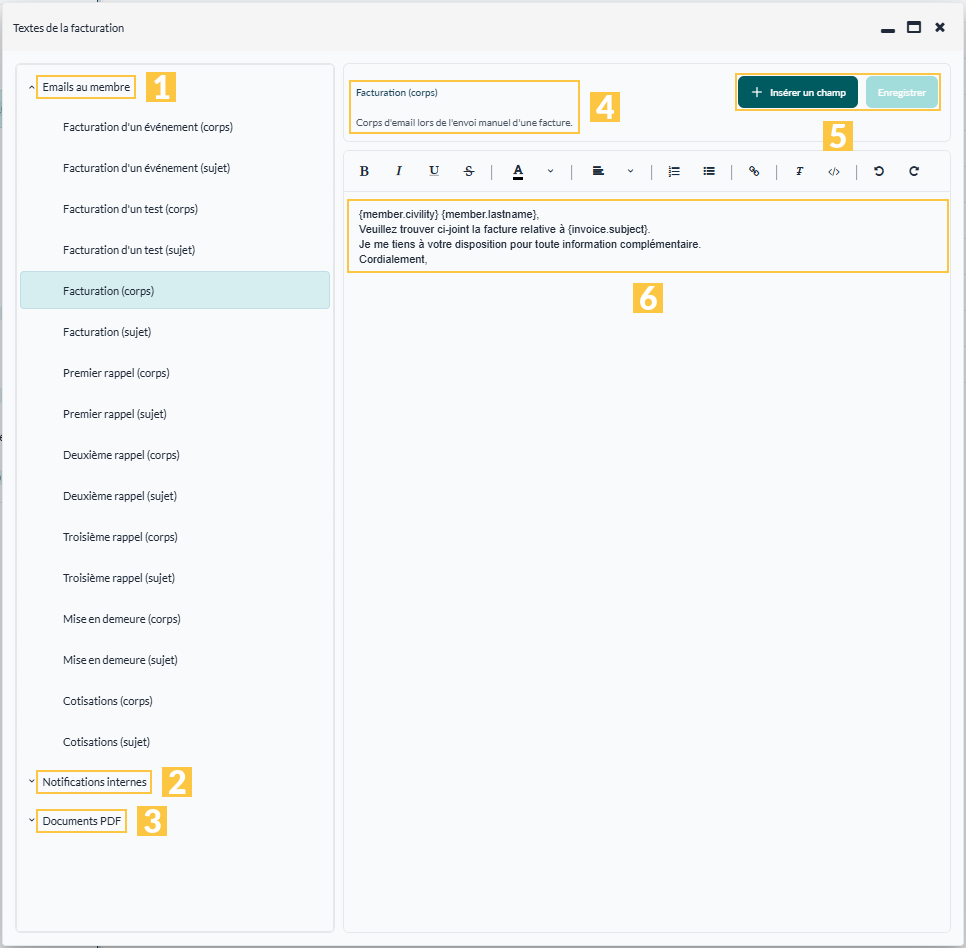Open Mise en demeure (sujet)
This screenshot has height=948, width=966.
[x=175, y=660]
